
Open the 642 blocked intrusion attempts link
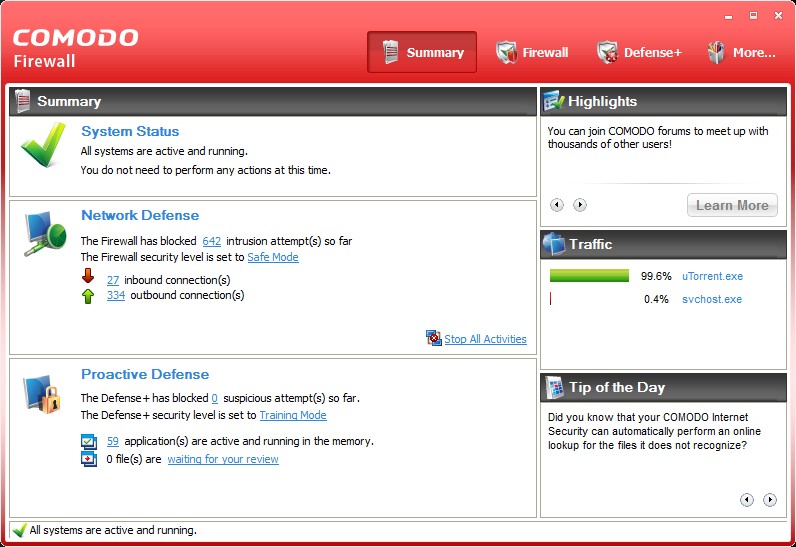tap(212, 241)
